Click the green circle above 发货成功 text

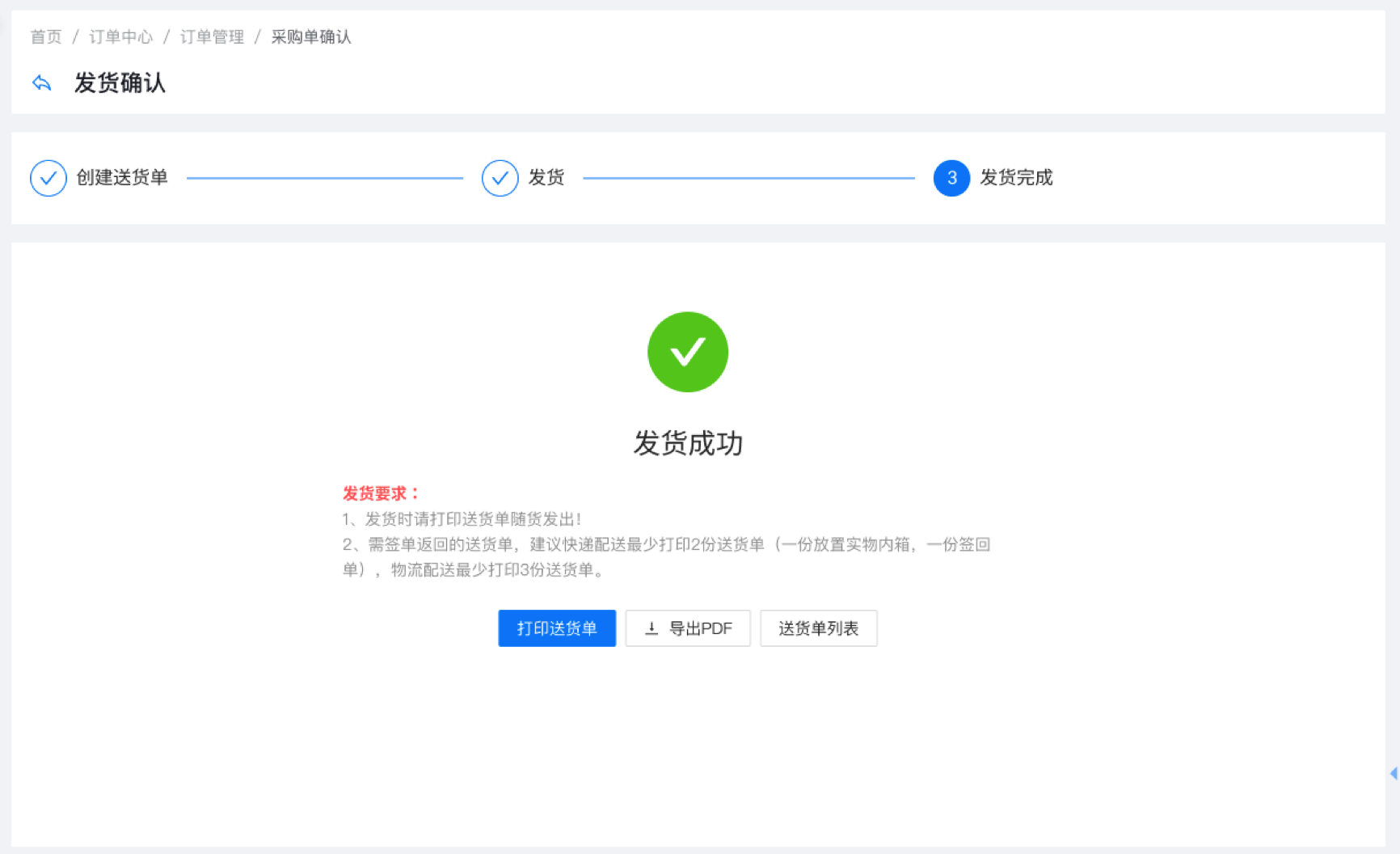pos(687,352)
